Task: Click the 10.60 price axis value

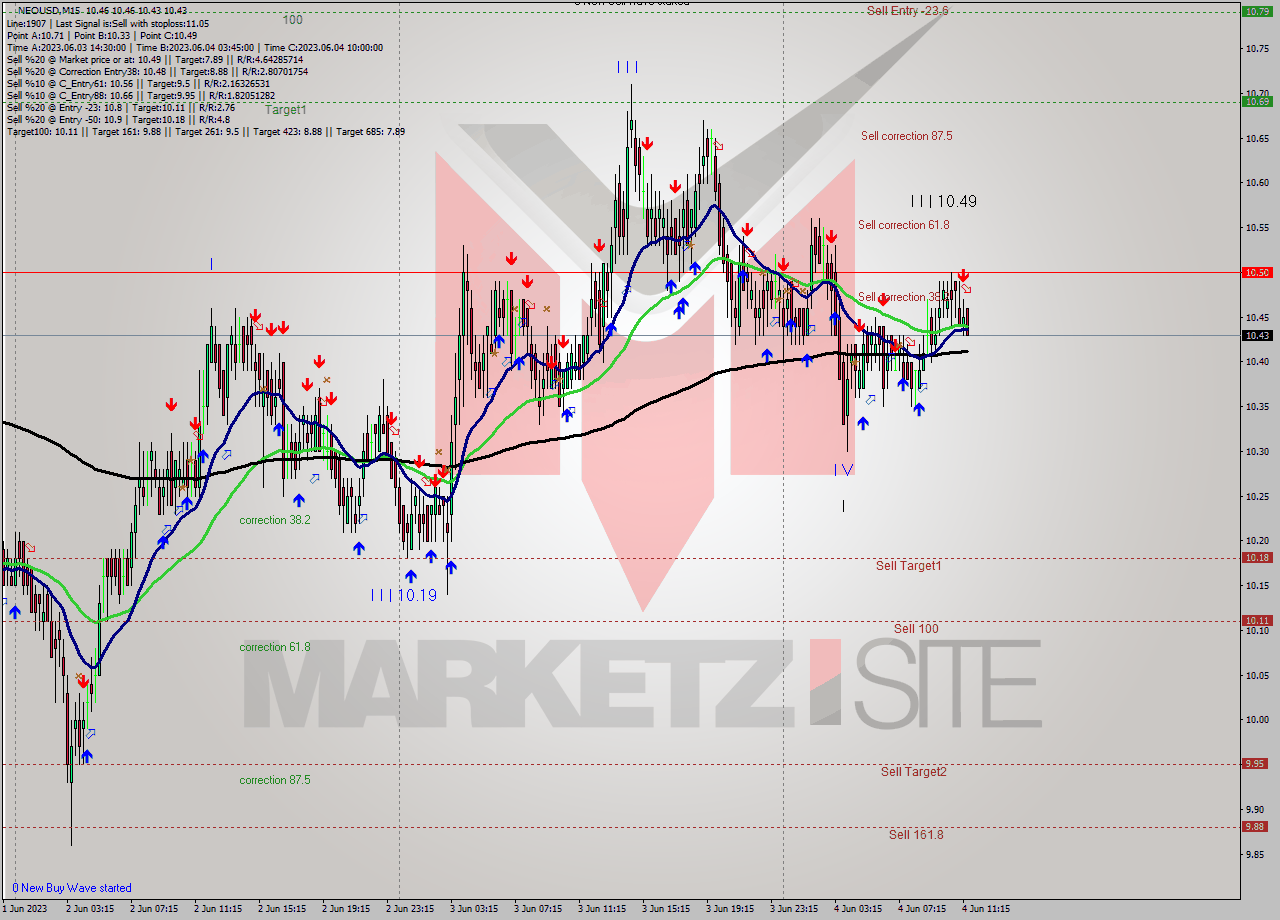Action: coord(1257,182)
